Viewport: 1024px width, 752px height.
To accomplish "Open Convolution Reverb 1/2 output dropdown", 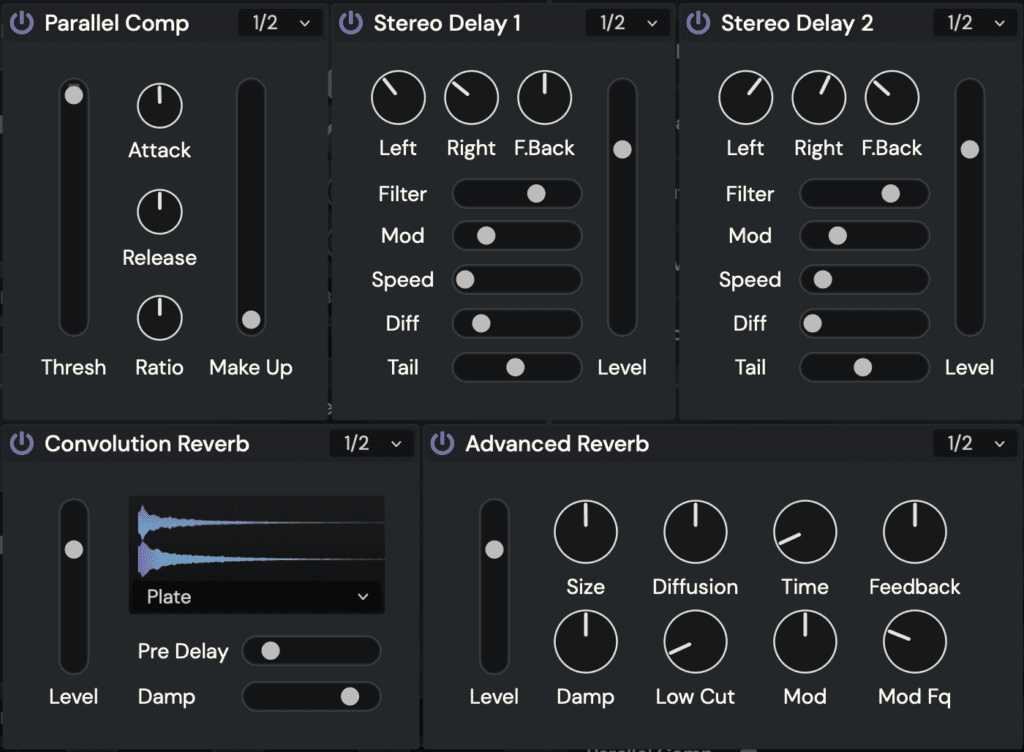I will 372,443.
